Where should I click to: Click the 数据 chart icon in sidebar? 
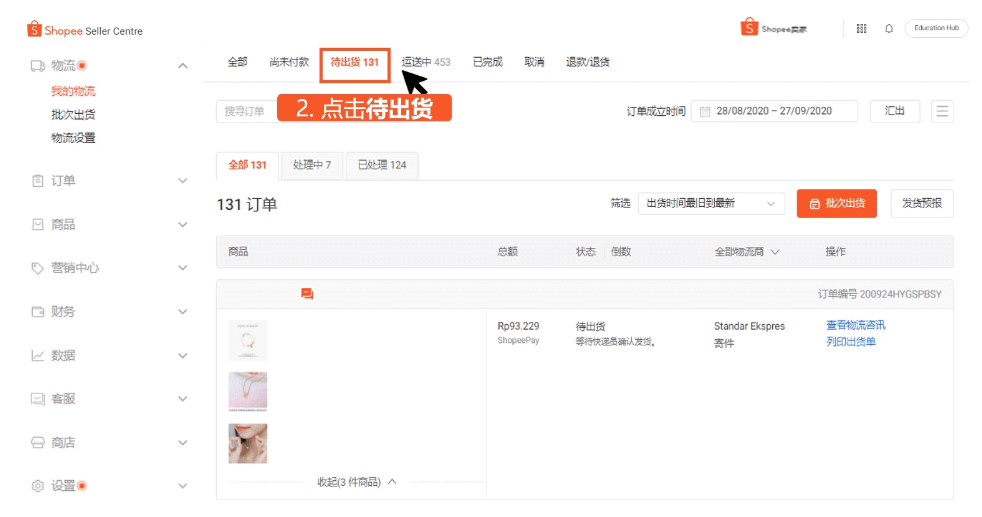(x=38, y=356)
